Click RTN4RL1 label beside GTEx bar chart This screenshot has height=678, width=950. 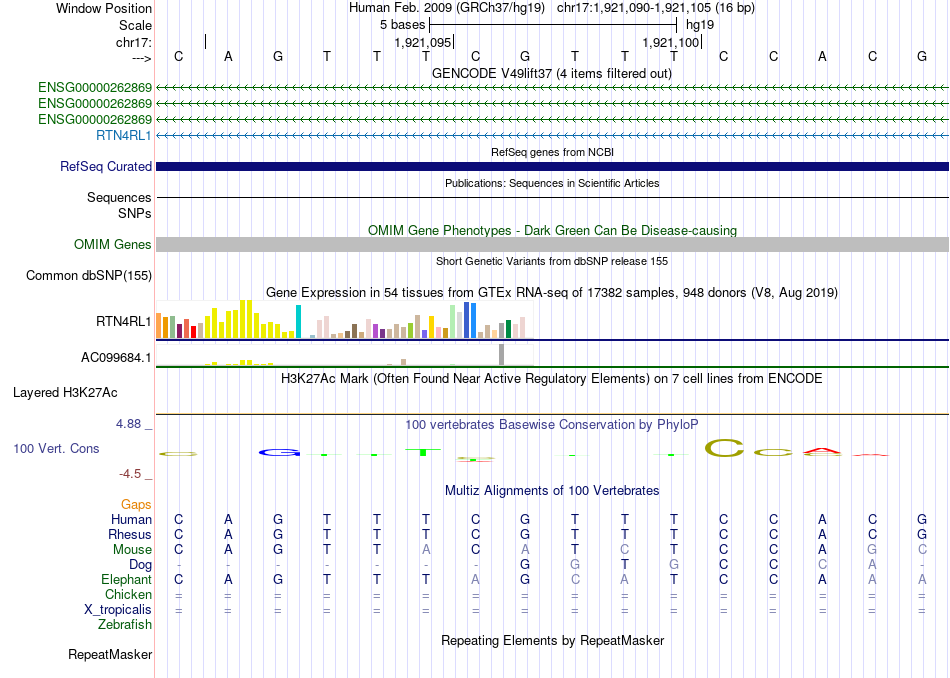(x=124, y=321)
